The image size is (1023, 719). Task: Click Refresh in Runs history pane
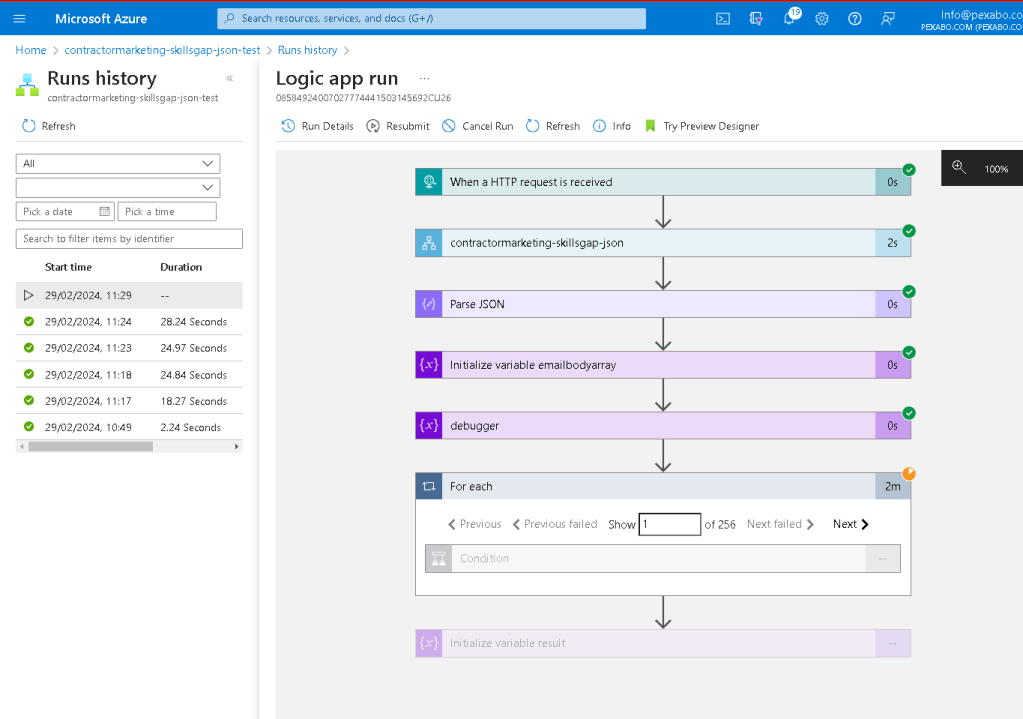pyautogui.click(x=49, y=126)
